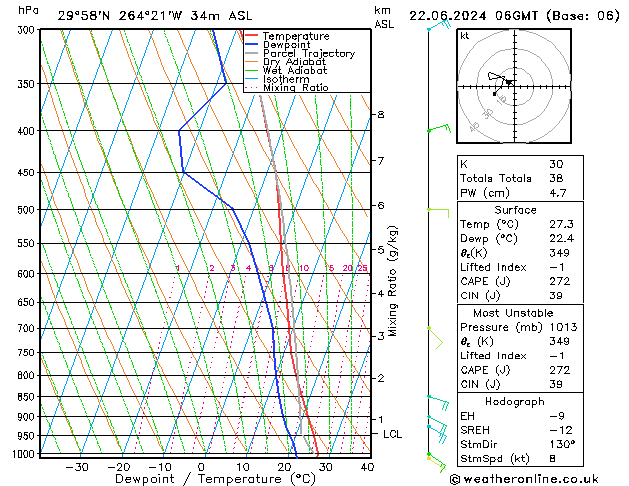Viewport: 629px width, 486px height.
Task: Click the green wind barb near 400 hPa
Action: pos(437,129)
